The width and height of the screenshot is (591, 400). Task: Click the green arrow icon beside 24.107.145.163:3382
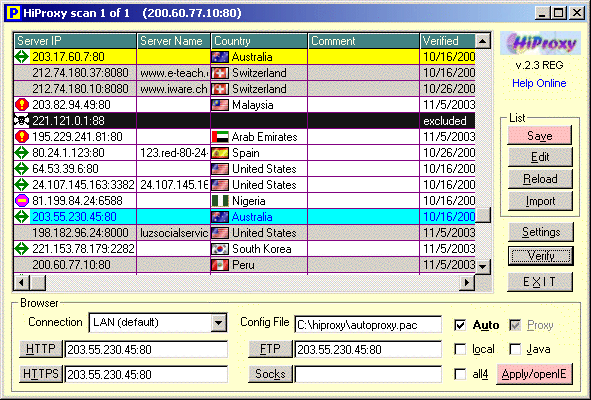22,185
